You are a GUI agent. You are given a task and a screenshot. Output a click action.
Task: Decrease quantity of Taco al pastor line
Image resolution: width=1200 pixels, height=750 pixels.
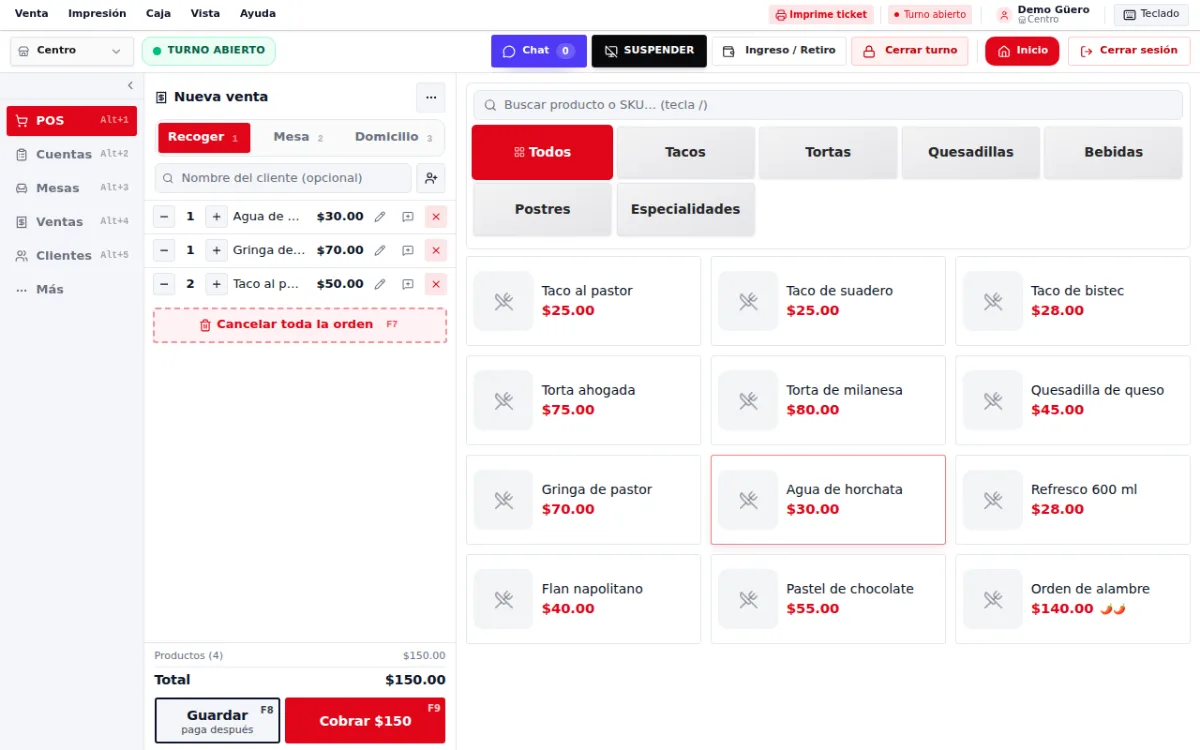164,284
